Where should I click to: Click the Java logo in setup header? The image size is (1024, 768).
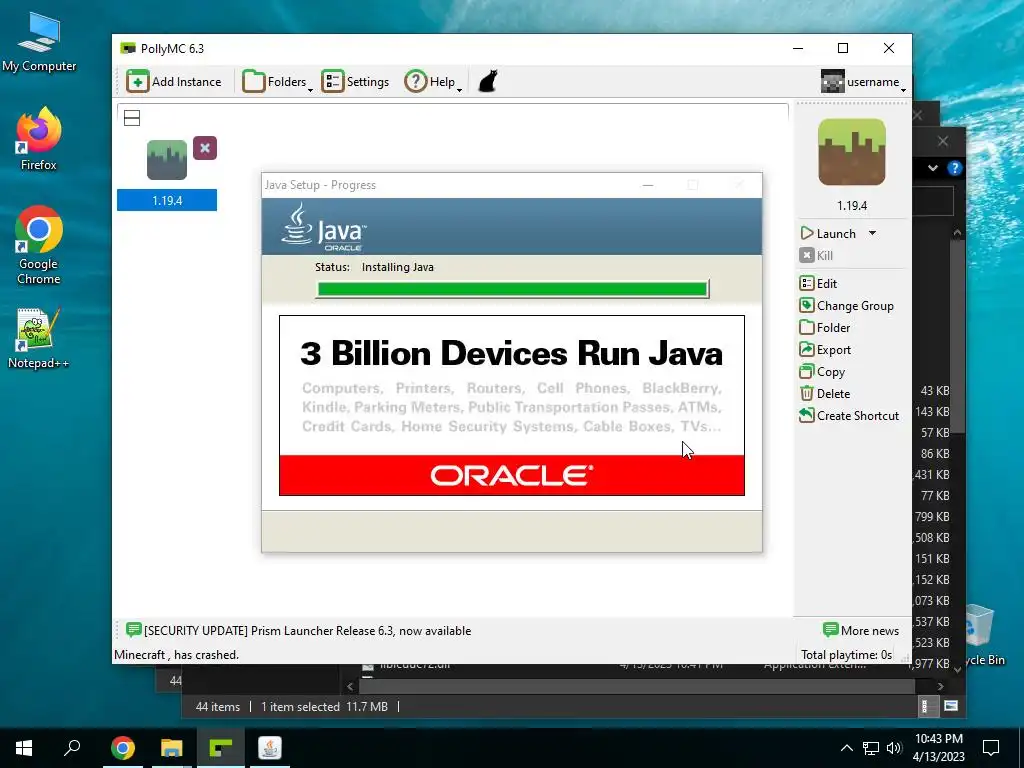(324, 227)
